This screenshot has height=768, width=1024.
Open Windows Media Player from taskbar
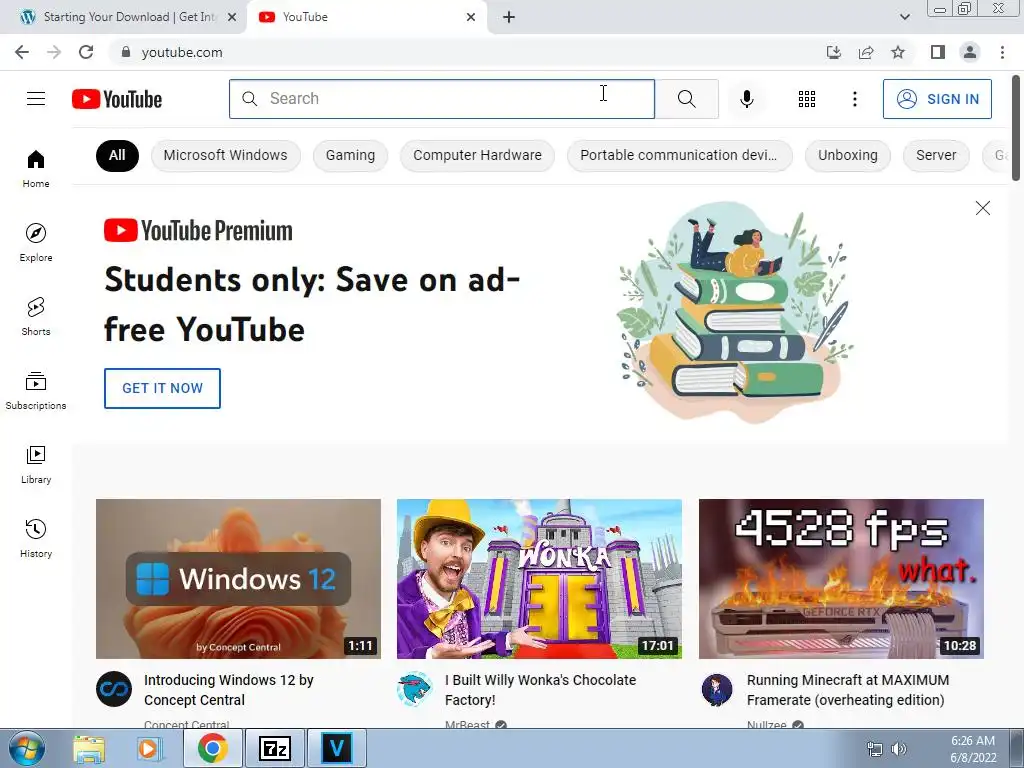pos(149,748)
